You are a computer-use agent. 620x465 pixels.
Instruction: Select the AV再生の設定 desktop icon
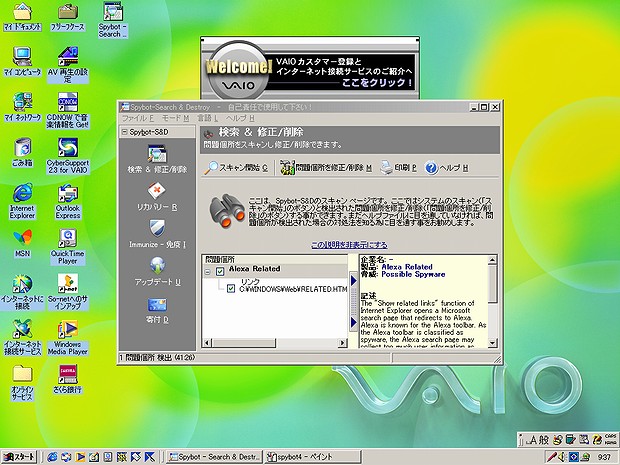[x=68, y=65]
